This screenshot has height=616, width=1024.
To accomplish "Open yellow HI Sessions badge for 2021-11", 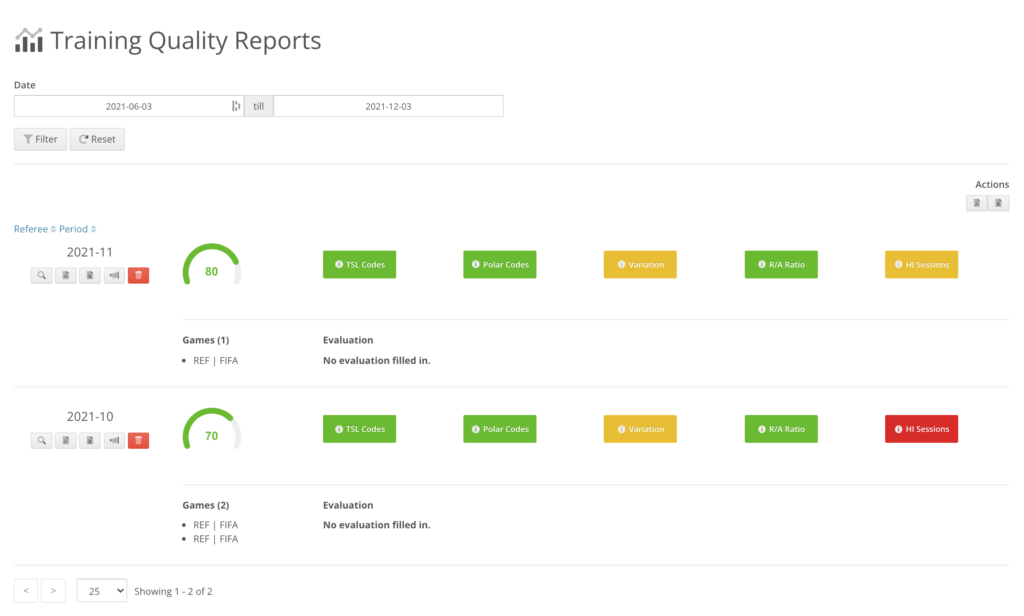I will (921, 265).
